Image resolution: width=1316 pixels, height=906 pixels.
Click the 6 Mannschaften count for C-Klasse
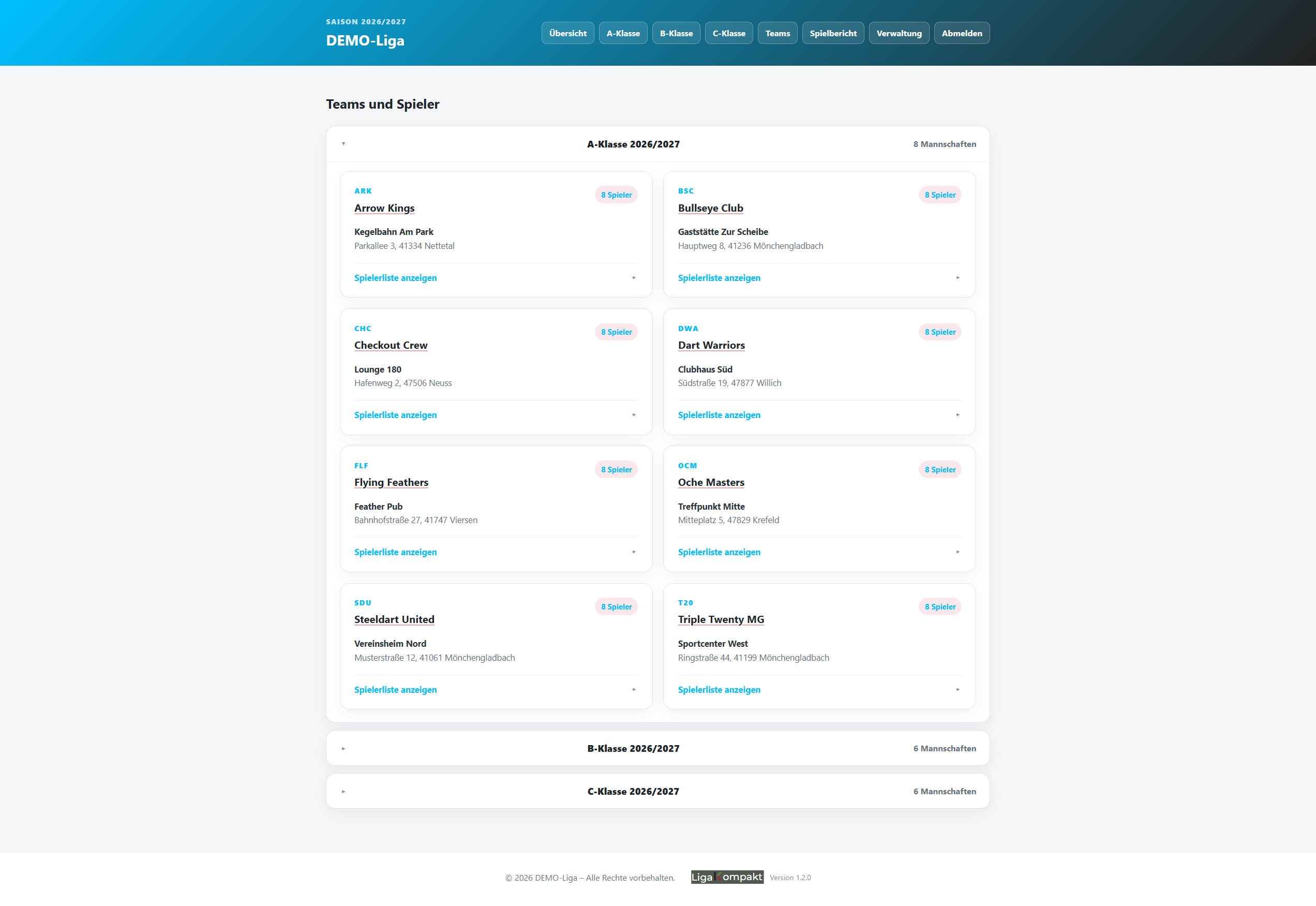point(944,791)
